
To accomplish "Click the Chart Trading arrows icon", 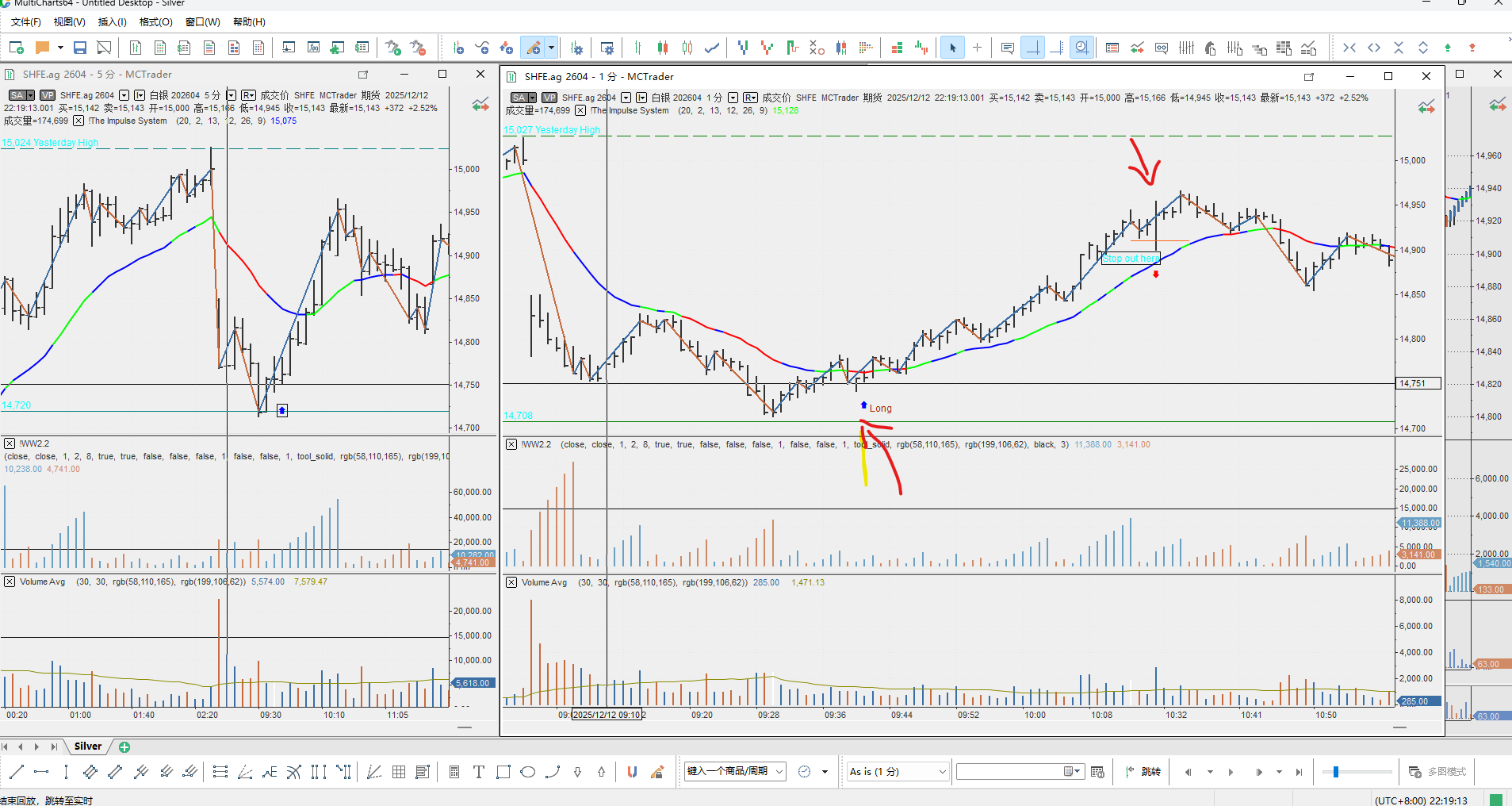I will pos(1137,48).
